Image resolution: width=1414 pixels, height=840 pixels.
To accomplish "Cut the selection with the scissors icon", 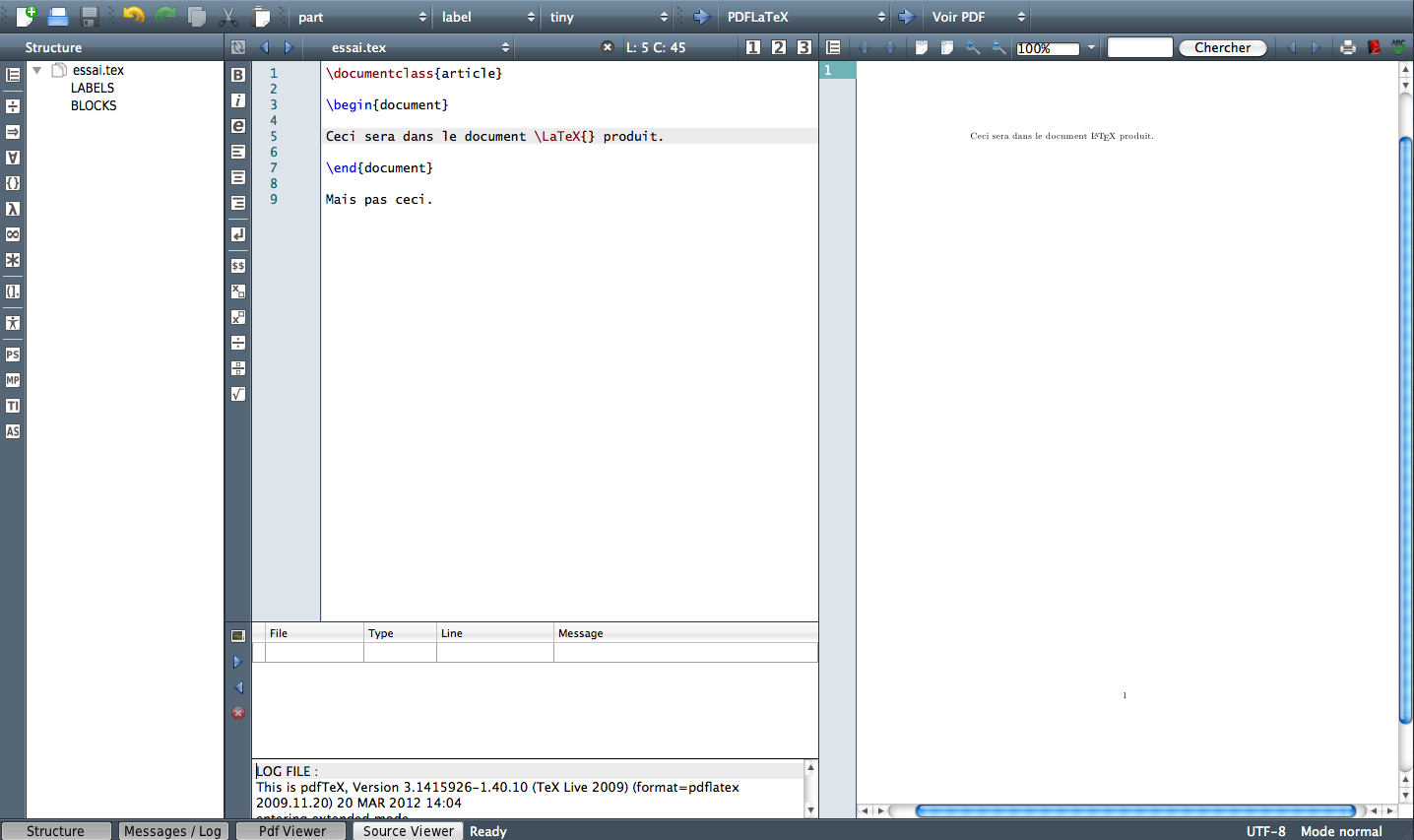I will coord(228,17).
